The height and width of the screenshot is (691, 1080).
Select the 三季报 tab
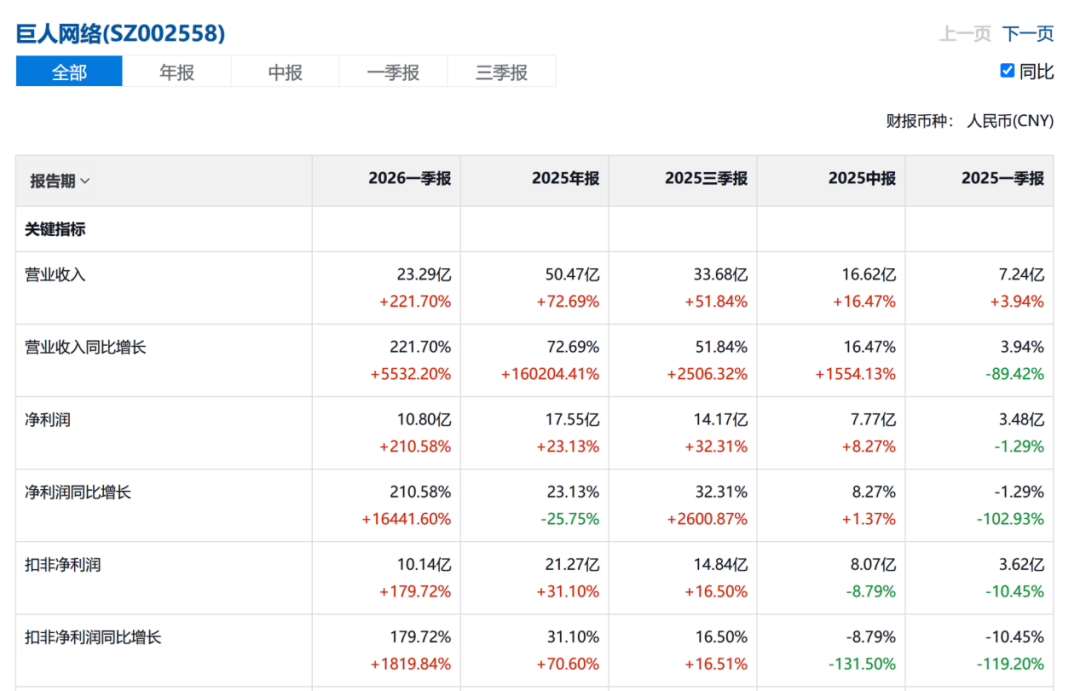501,72
